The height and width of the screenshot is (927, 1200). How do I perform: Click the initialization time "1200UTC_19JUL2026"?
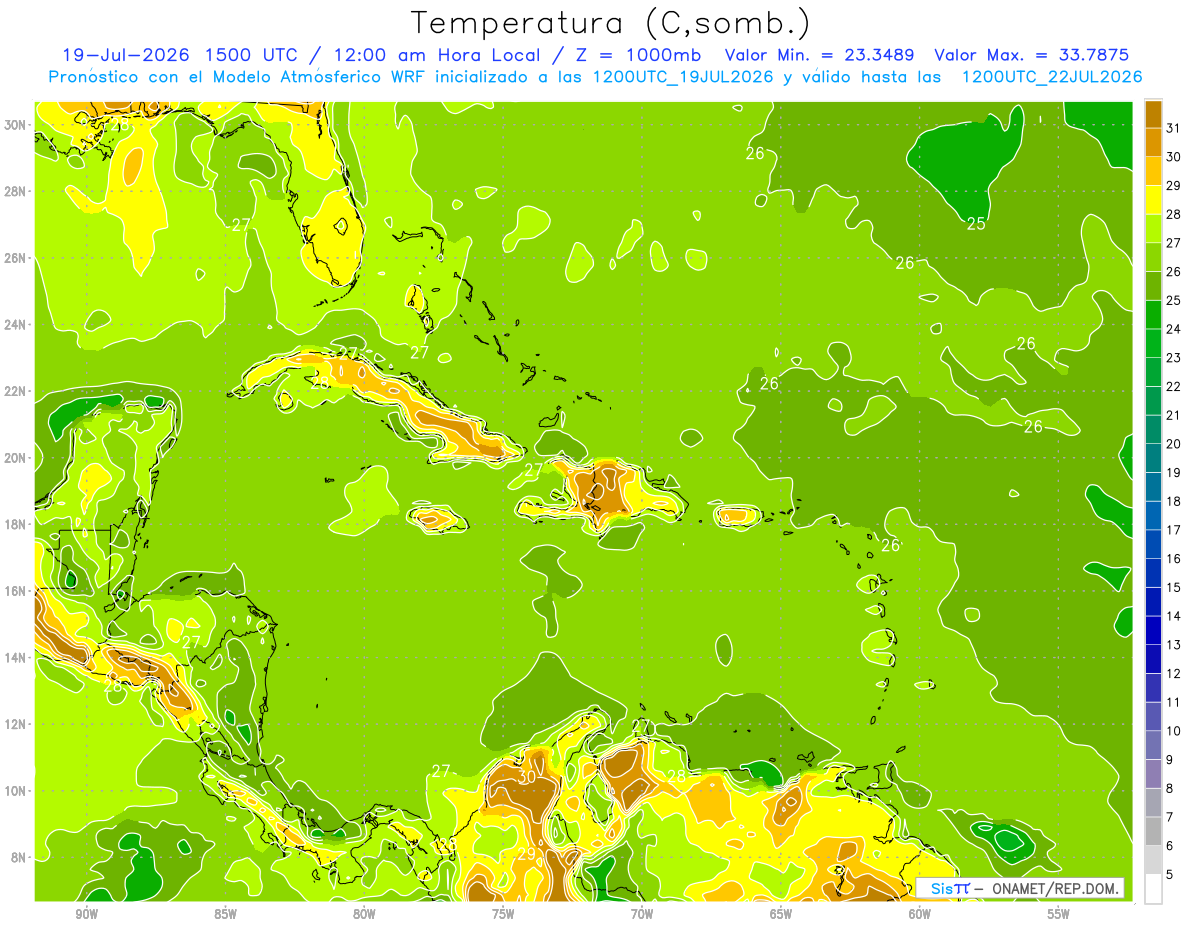pyautogui.click(x=684, y=76)
